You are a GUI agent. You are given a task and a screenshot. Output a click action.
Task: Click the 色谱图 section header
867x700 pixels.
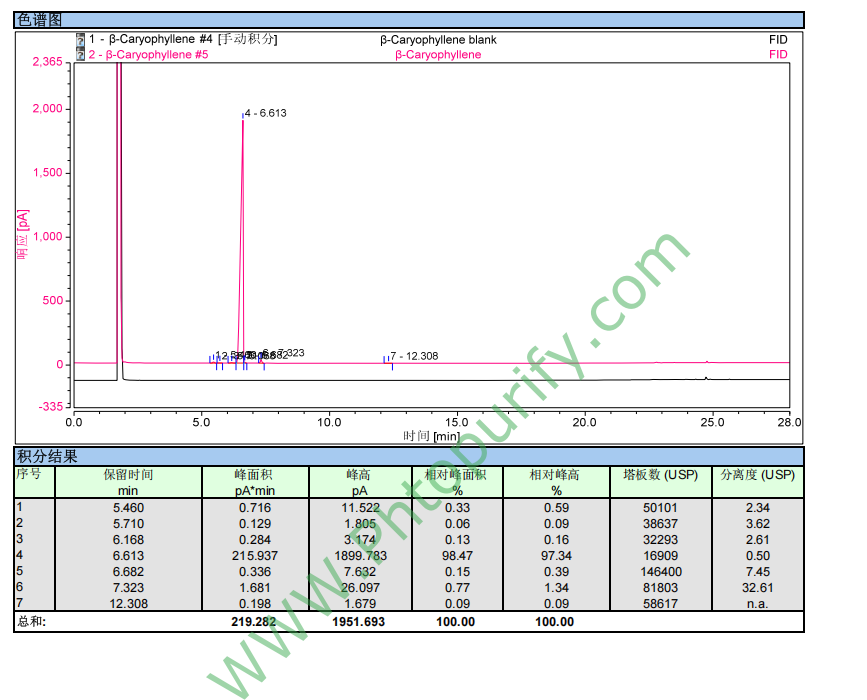click(x=39, y=20)
